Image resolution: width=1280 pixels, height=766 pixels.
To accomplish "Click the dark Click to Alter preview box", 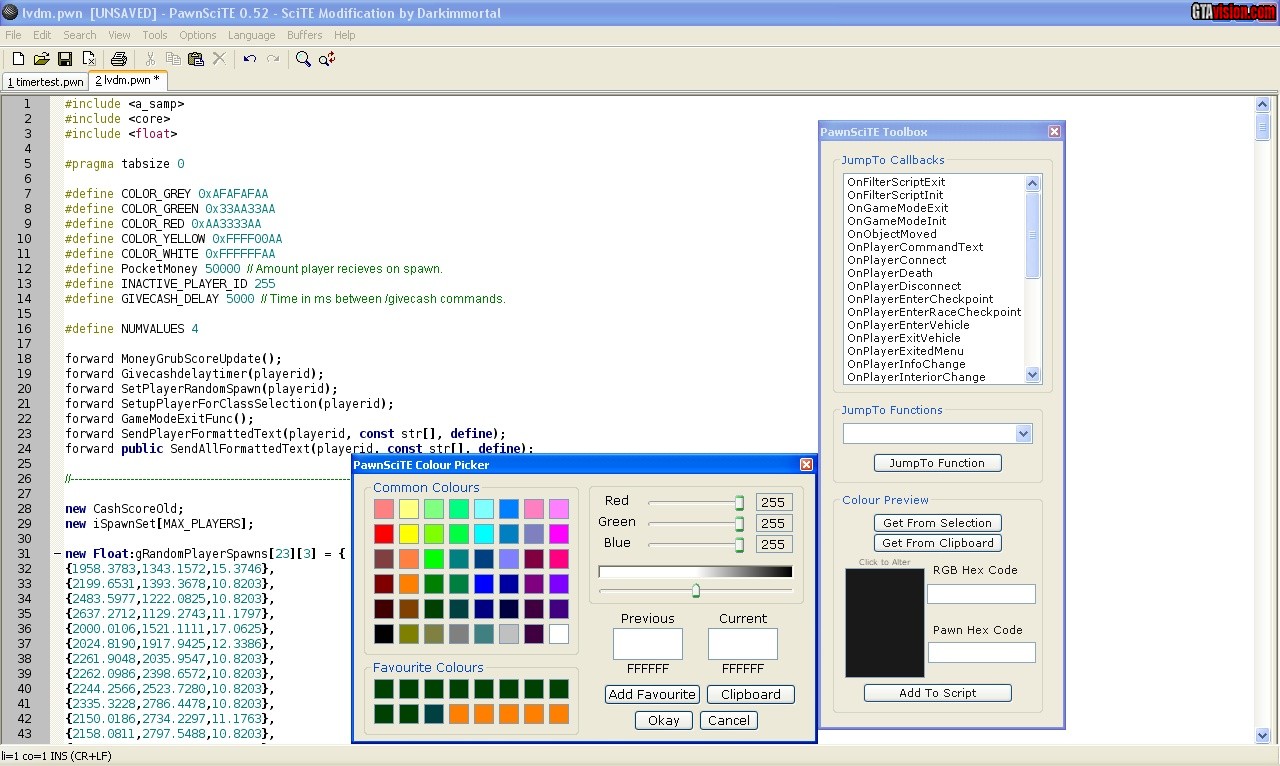I will (885, 623).
